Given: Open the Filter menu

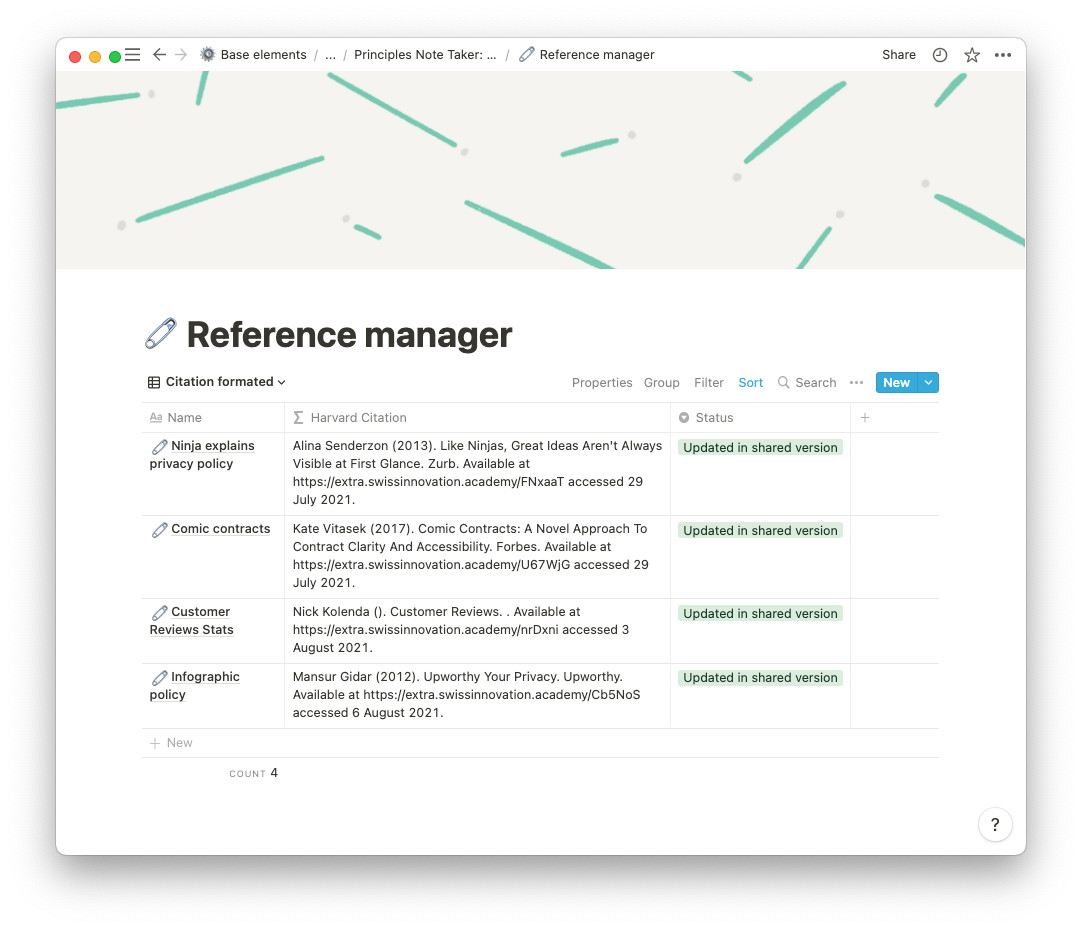Looking at the screenshot, I should tap(709, 383).
